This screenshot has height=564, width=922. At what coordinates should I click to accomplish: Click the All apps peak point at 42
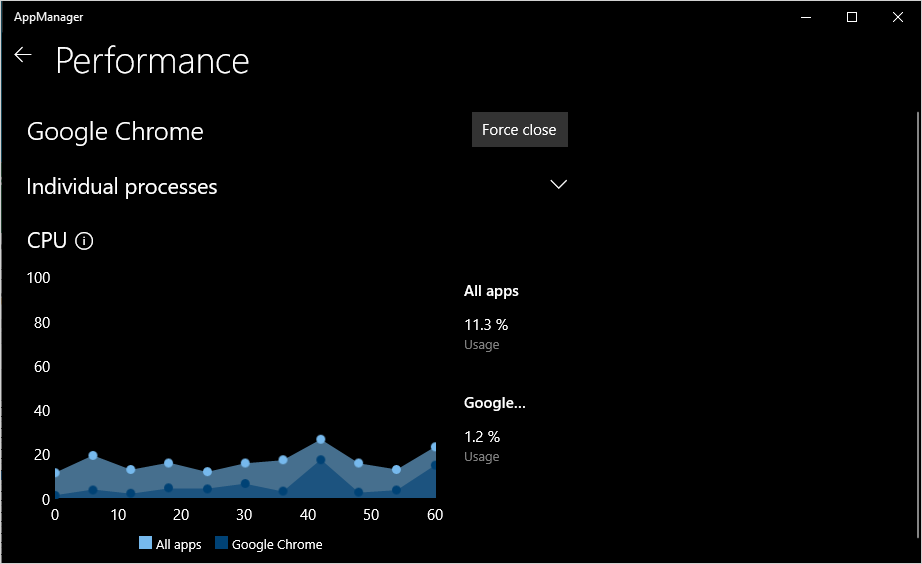click(320, 439)
